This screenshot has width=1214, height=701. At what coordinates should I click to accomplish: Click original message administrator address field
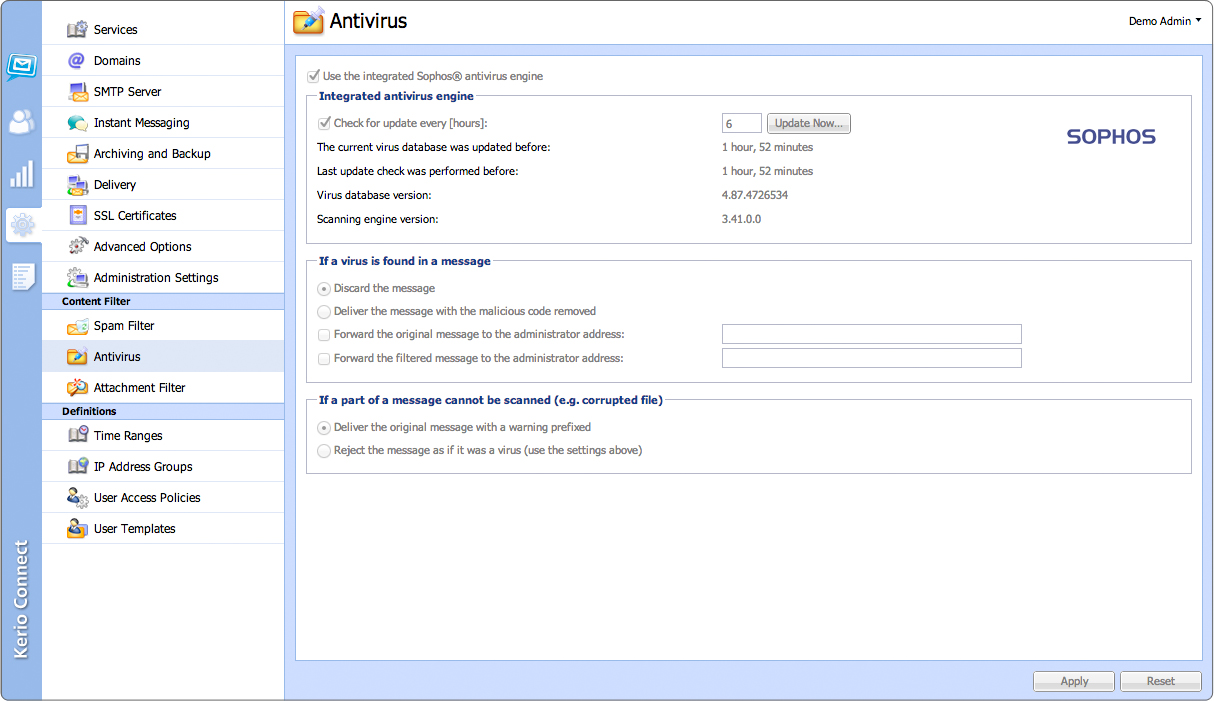872,334
